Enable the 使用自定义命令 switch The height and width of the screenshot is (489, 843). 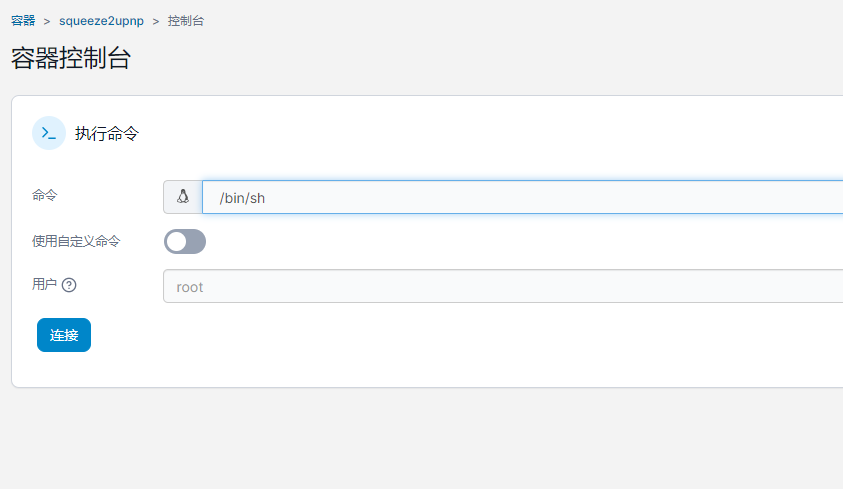tap(185, 241)
